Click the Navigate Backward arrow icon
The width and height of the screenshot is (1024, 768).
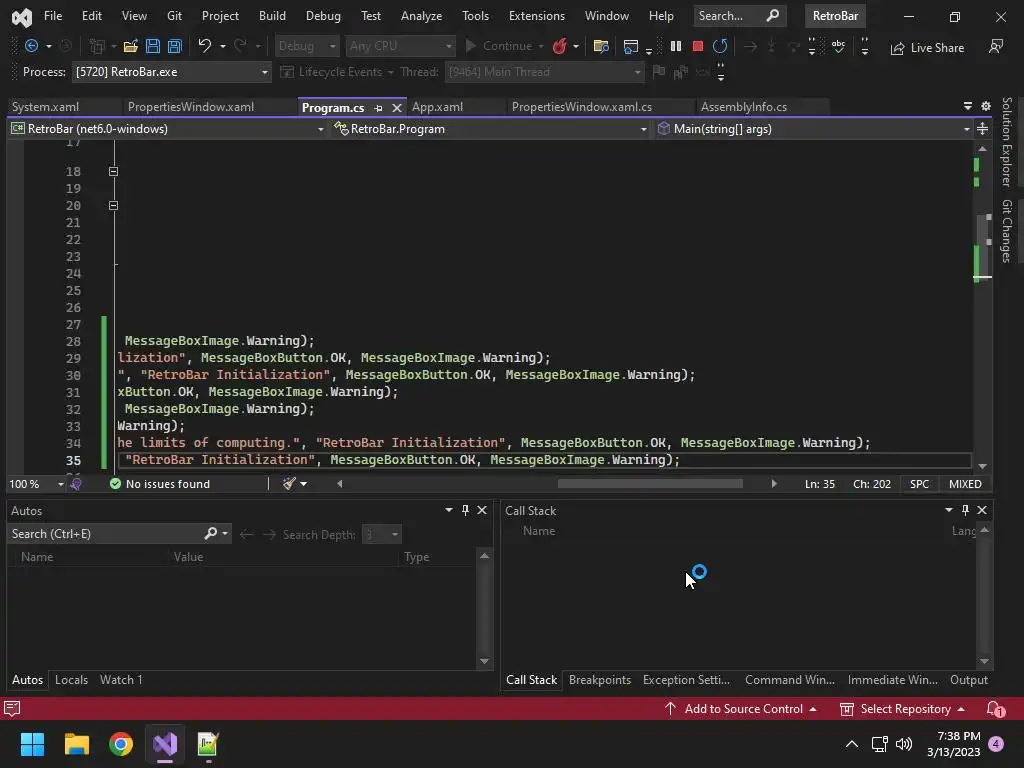coord(31,46)
